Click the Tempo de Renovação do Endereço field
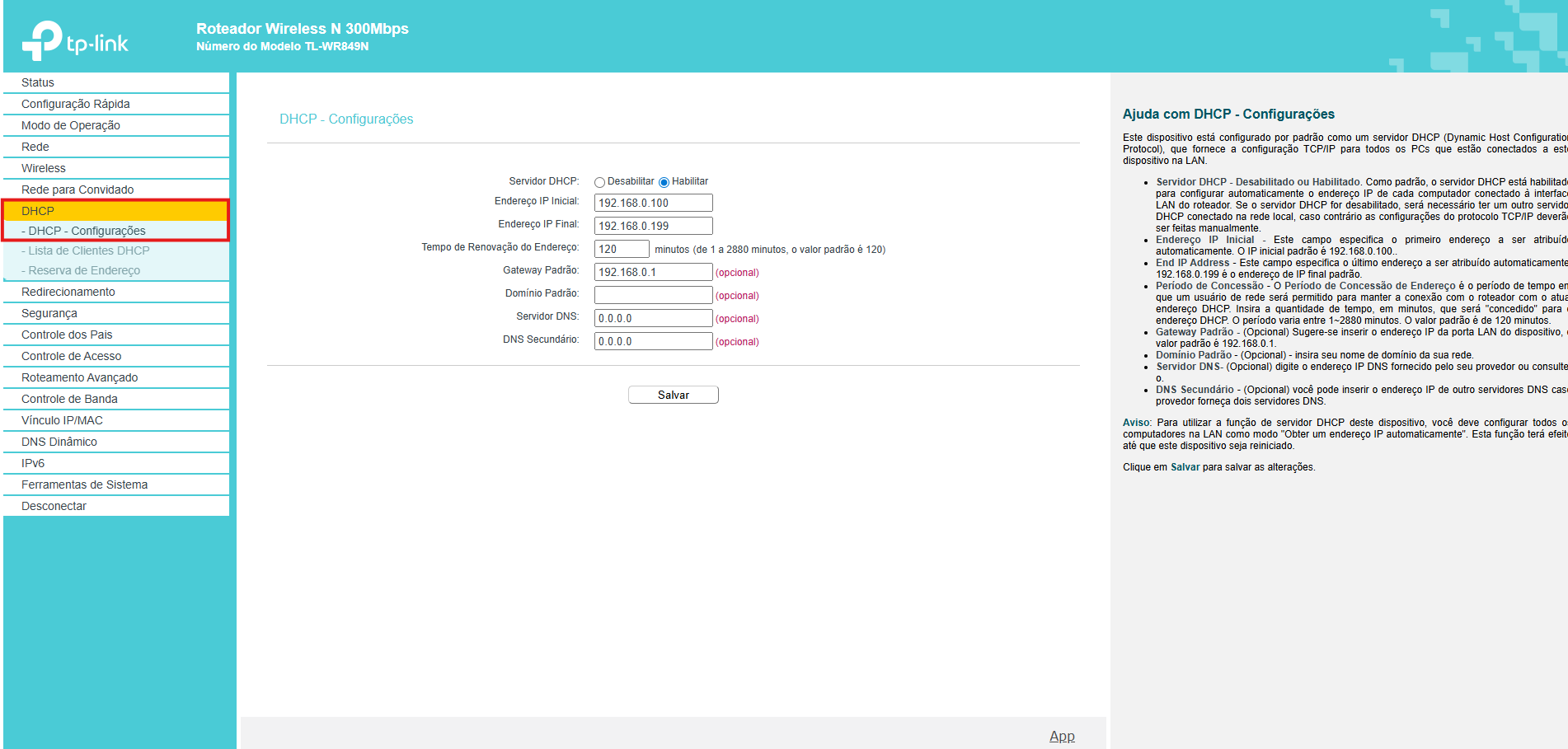Screen dimensions: 1568x749 point(622,248)
